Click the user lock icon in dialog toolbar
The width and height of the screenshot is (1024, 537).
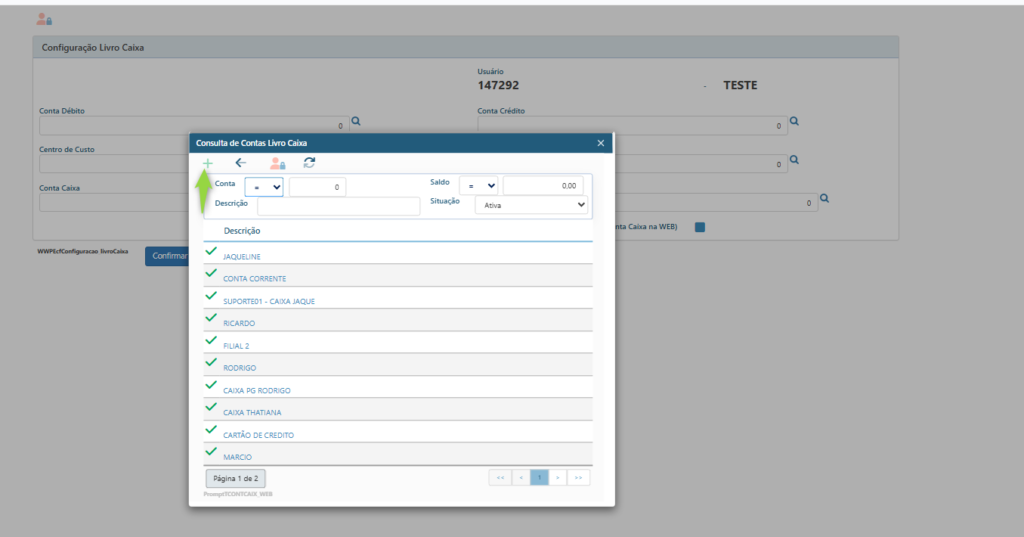(x=277, y=163)
